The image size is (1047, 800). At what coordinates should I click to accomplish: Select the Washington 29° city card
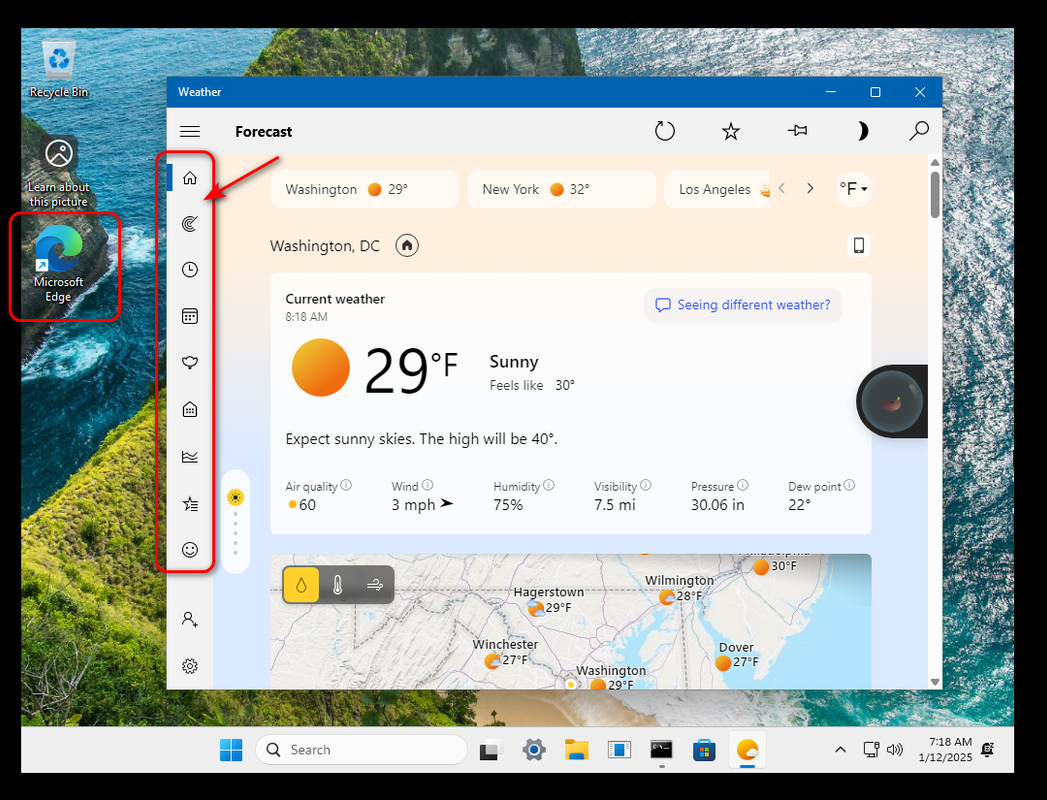tap(365, 189)
